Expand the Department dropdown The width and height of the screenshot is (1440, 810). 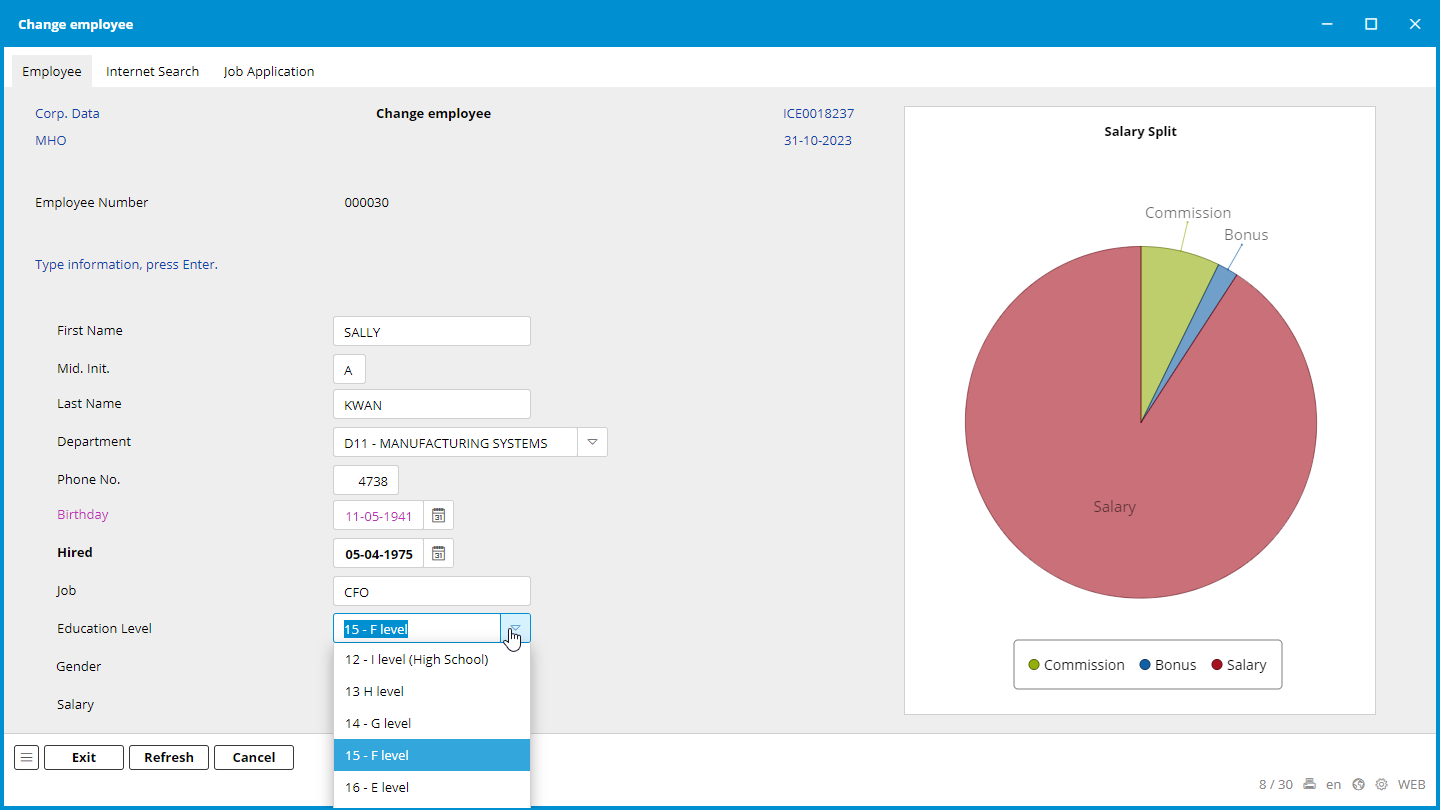tap(592, 442)
